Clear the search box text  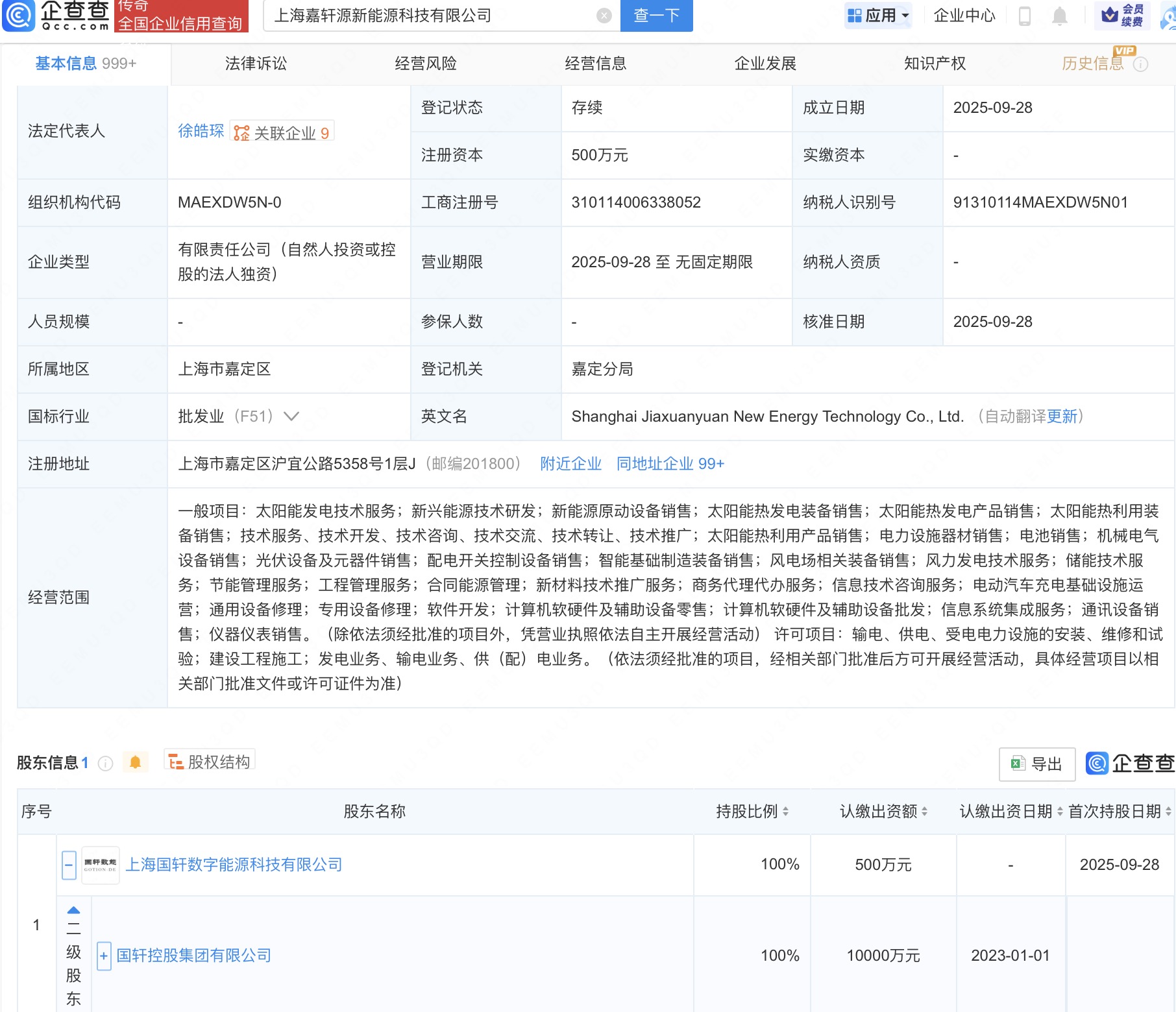coord(604,16)
